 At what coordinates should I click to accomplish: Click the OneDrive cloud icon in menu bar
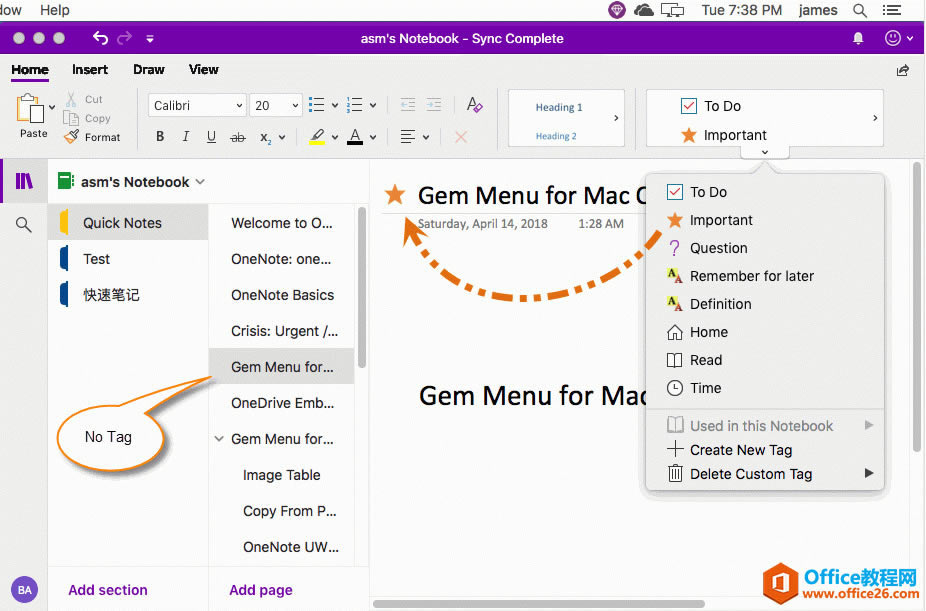tap(643, 10)
